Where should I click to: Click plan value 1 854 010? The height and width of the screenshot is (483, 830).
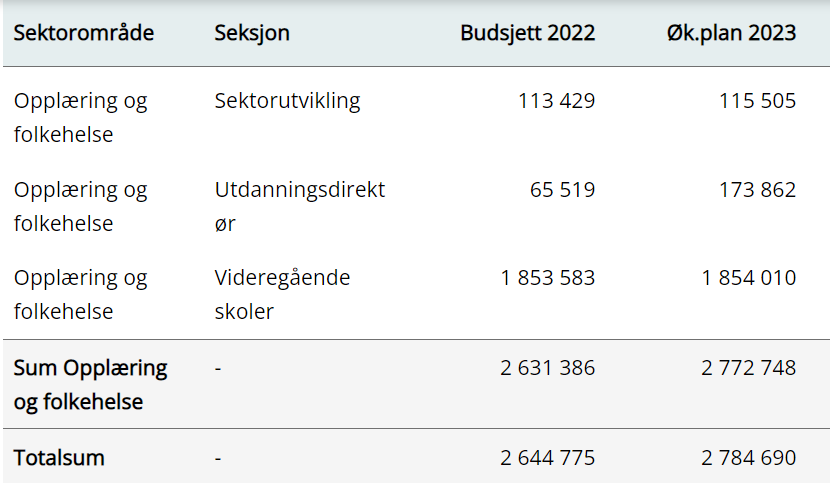[749, 278]
